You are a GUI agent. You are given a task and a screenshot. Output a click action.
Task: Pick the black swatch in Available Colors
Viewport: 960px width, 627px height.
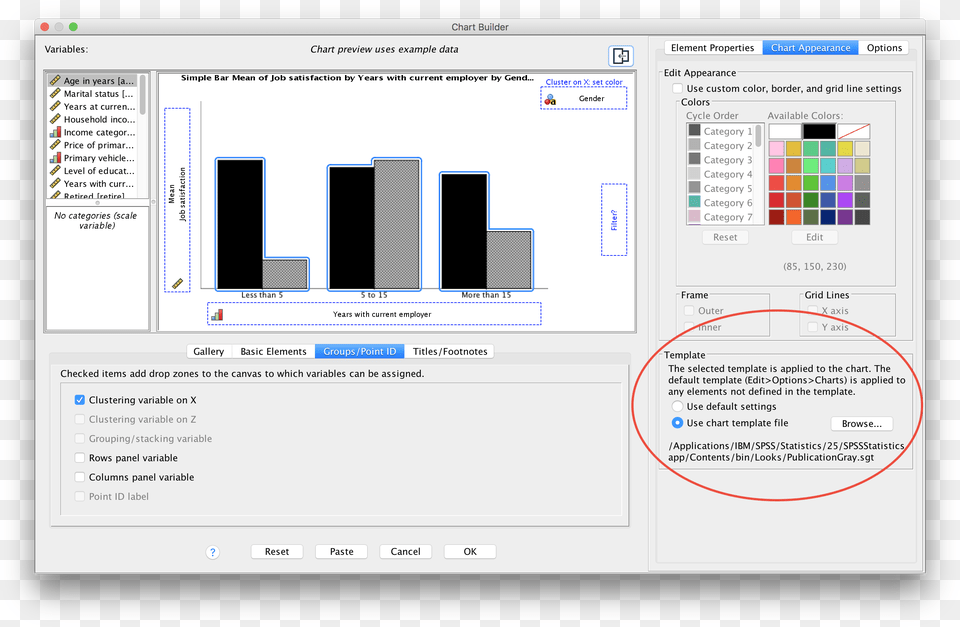click(819, 131)
